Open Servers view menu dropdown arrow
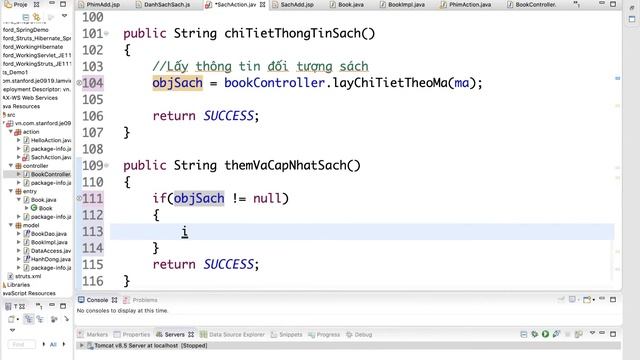 pyautogui.click(x=592, y=333)
